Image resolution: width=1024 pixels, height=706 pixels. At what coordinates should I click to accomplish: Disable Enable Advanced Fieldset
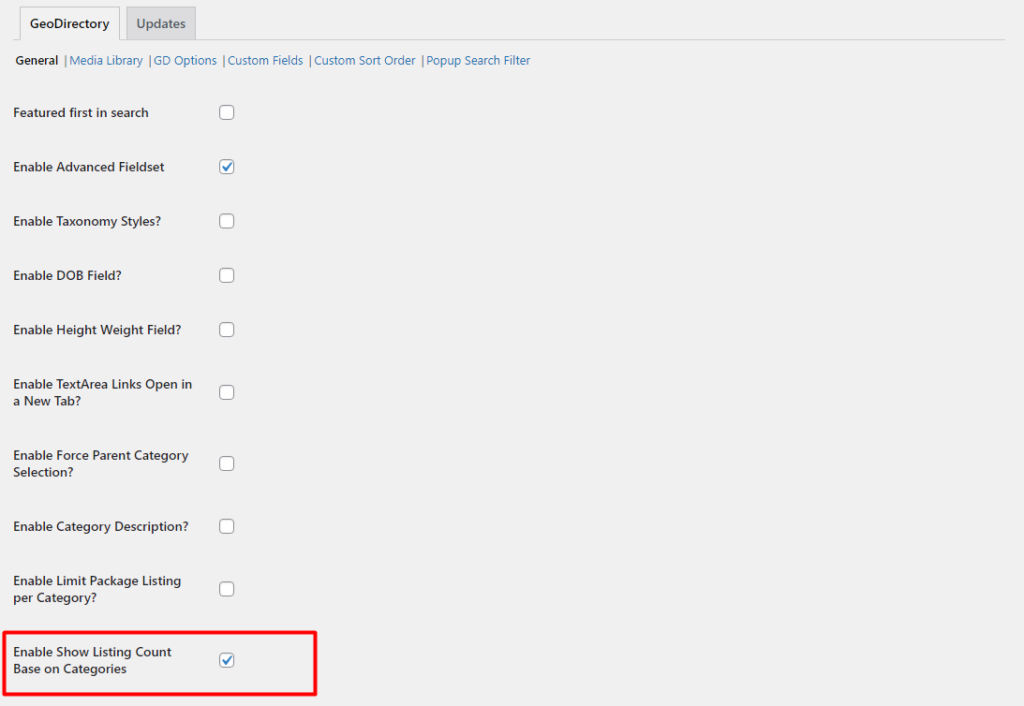click(226, 166)
